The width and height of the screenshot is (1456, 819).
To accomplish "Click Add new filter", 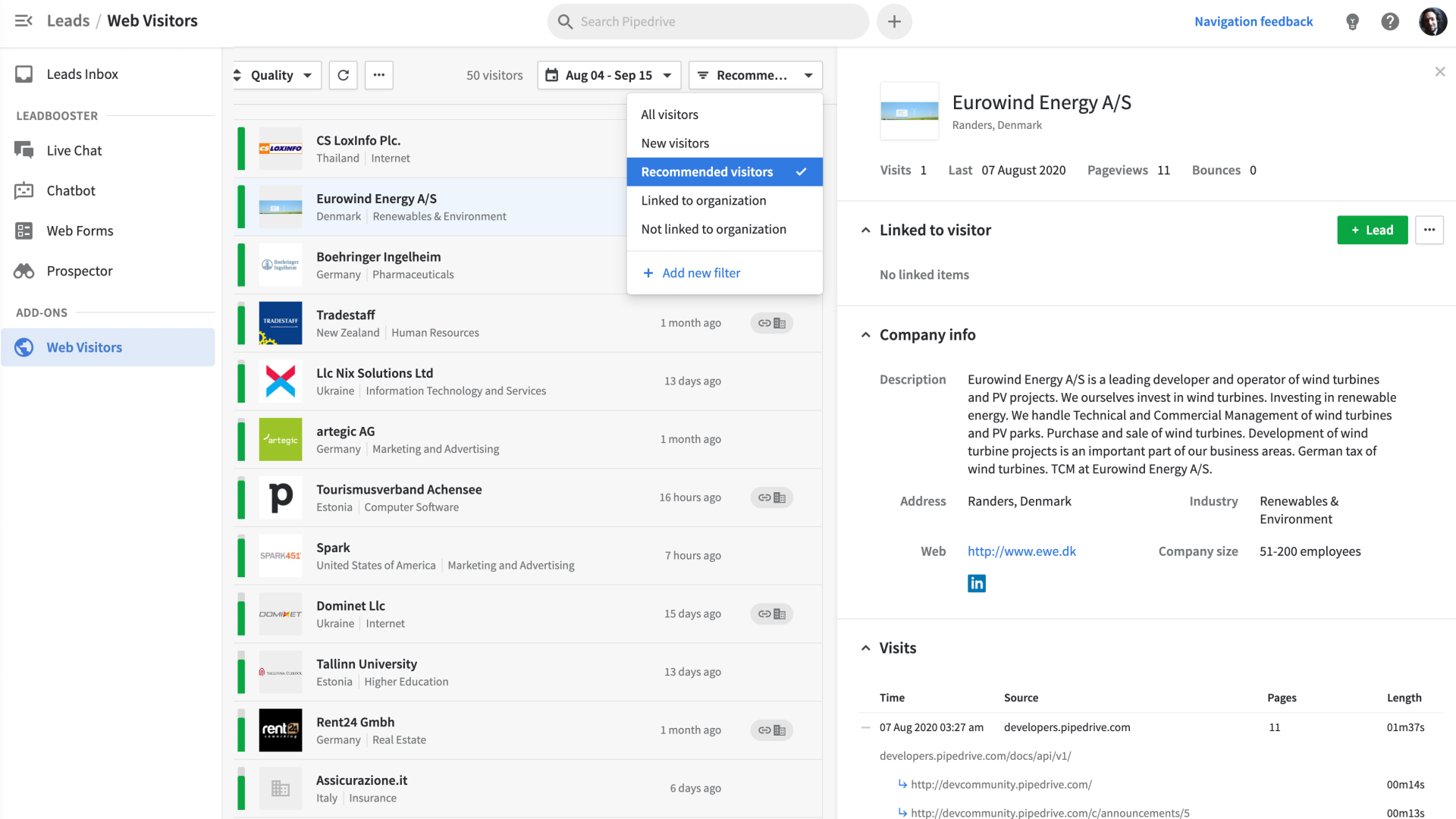I will (x=692, y=273).
